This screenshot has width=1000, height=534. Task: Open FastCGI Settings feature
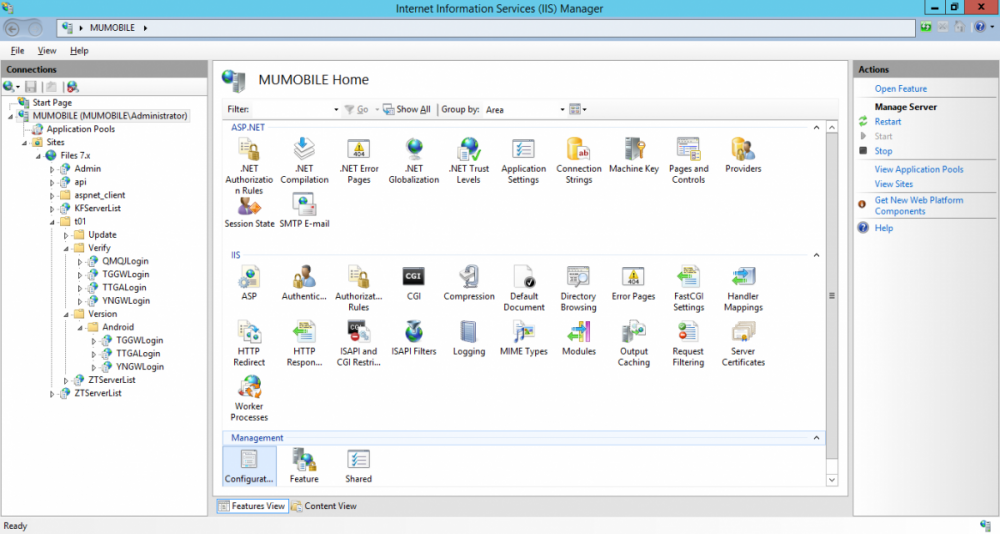pyautogui.click(x=688, y=288)
